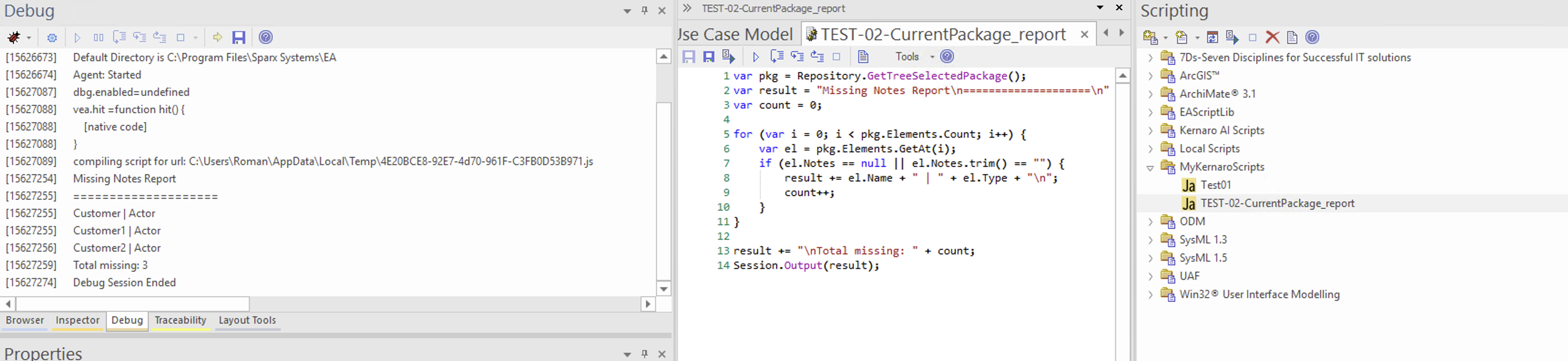Expand the Local Scripts group
Image resolution: width=1568 pixels, height=361 pixels.
[x=1150, y=149]
